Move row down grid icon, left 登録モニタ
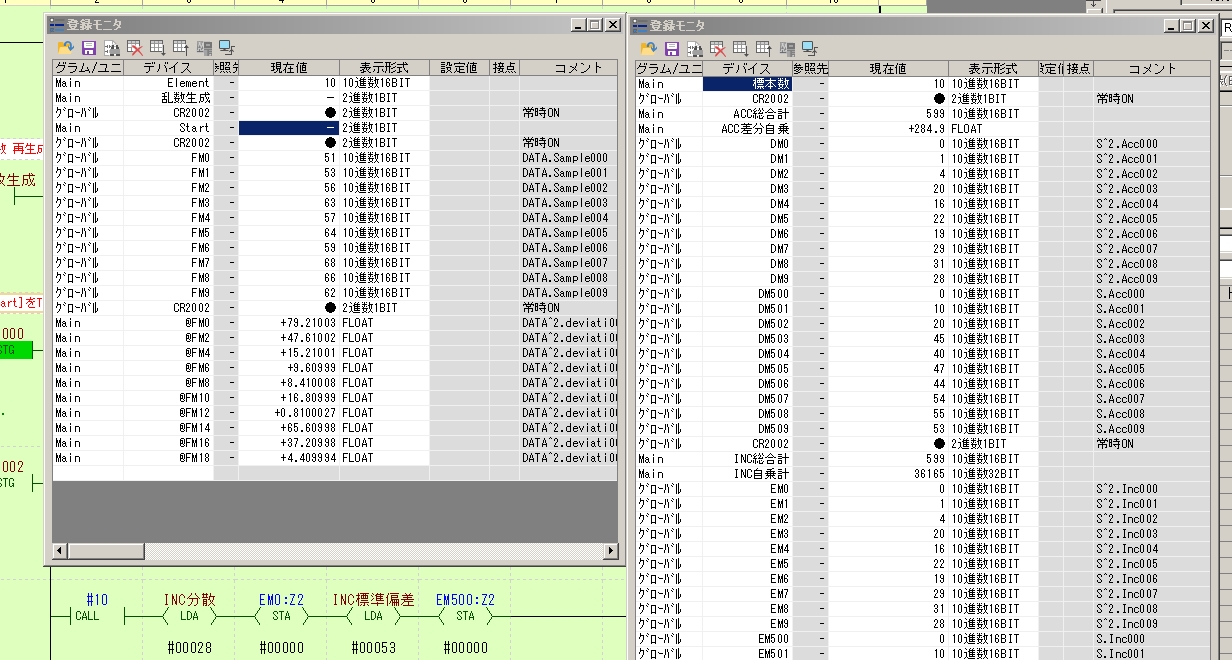The width and height of the screenshot is (1232, 660). tap(158, 47)
